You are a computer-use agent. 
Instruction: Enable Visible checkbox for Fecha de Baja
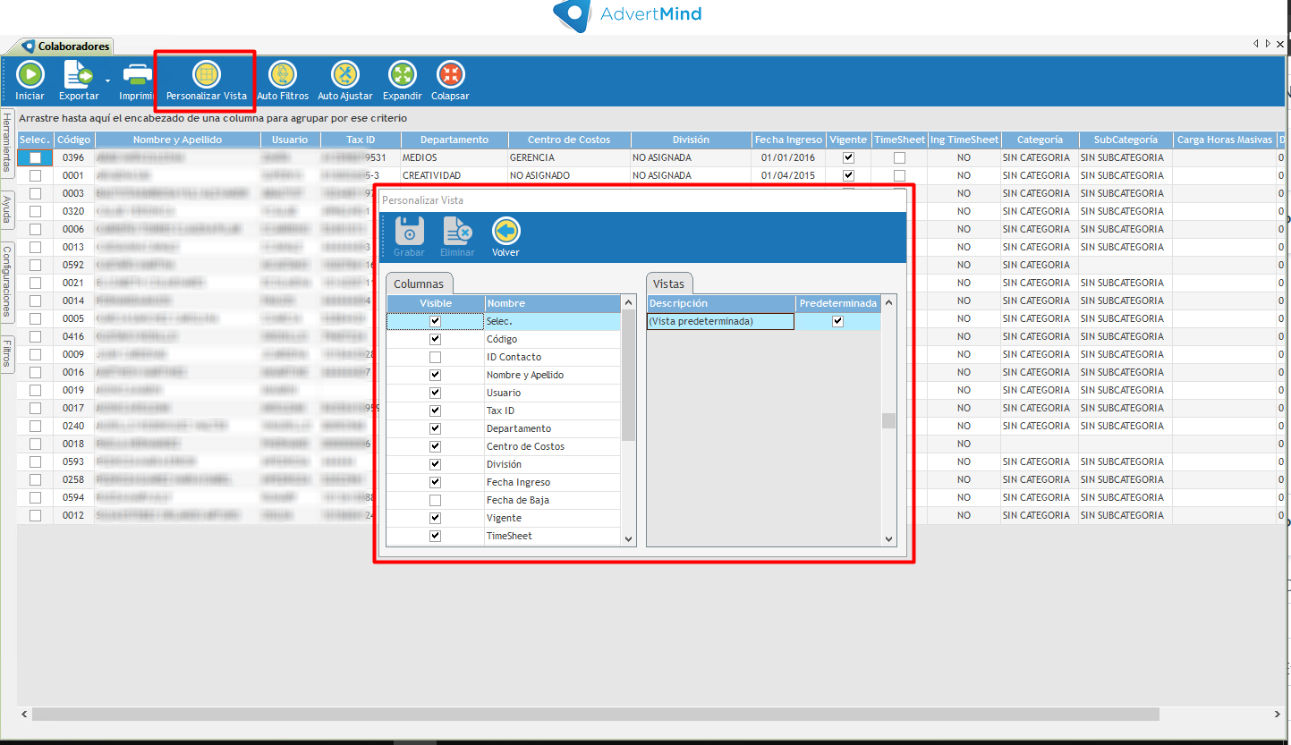click(x=435, y=500)
